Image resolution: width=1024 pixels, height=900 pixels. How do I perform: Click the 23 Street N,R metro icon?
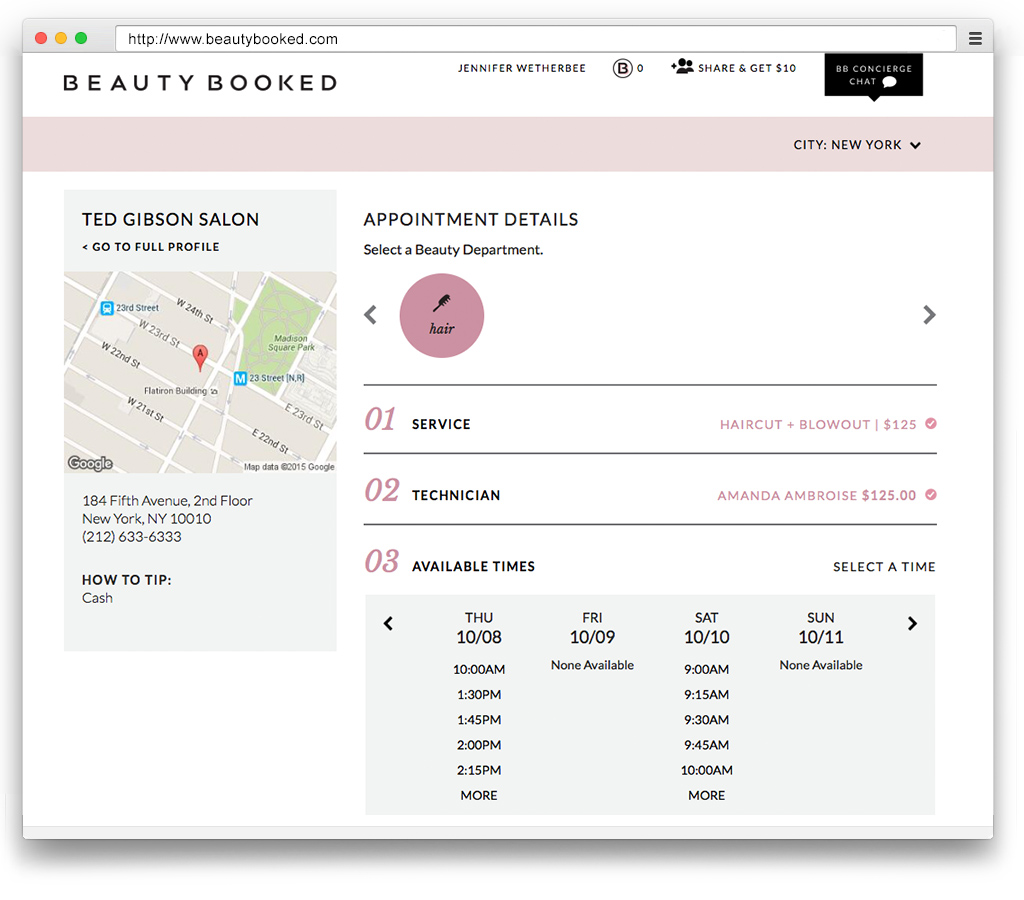click(240, 378)
